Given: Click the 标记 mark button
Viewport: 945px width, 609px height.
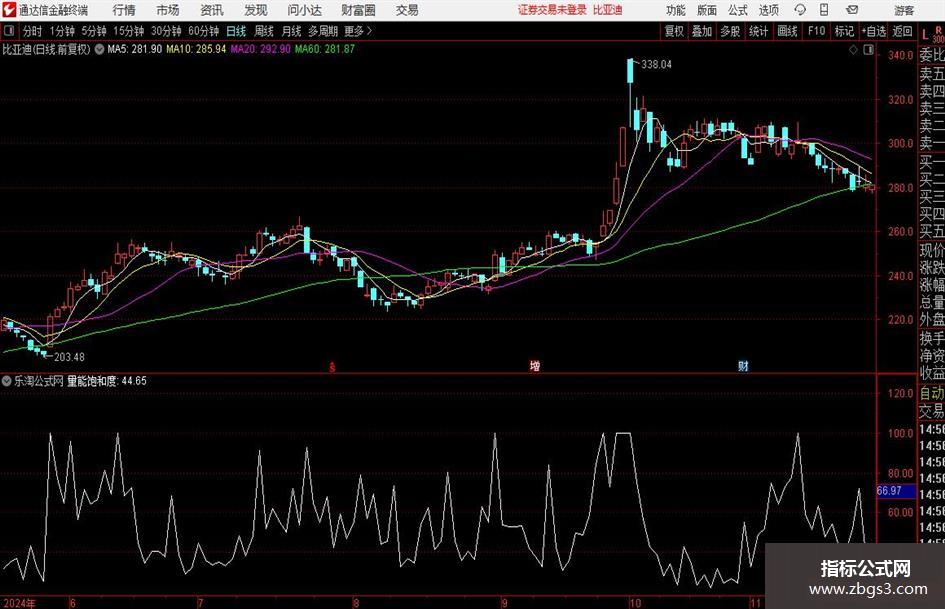Looking at the screenshot, I should click(x=844, y=31).
